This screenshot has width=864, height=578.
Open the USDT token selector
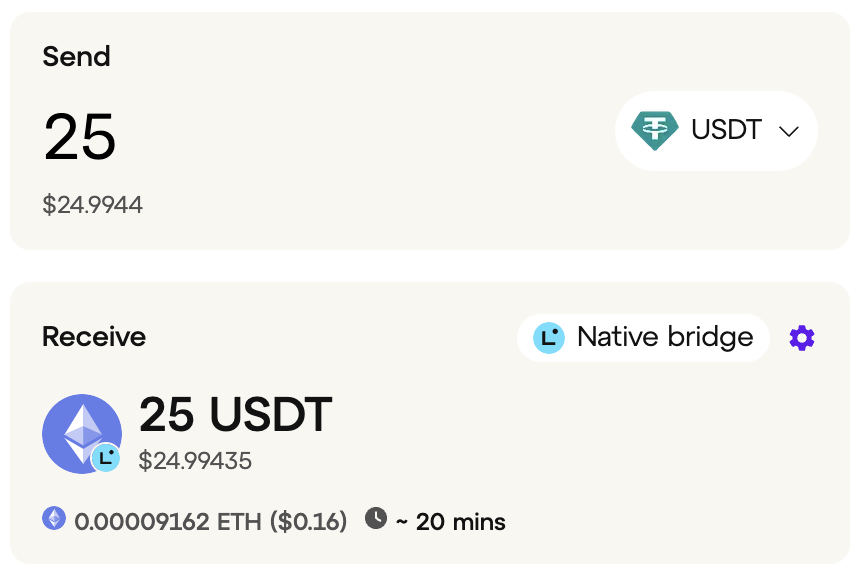click(716, 131)
